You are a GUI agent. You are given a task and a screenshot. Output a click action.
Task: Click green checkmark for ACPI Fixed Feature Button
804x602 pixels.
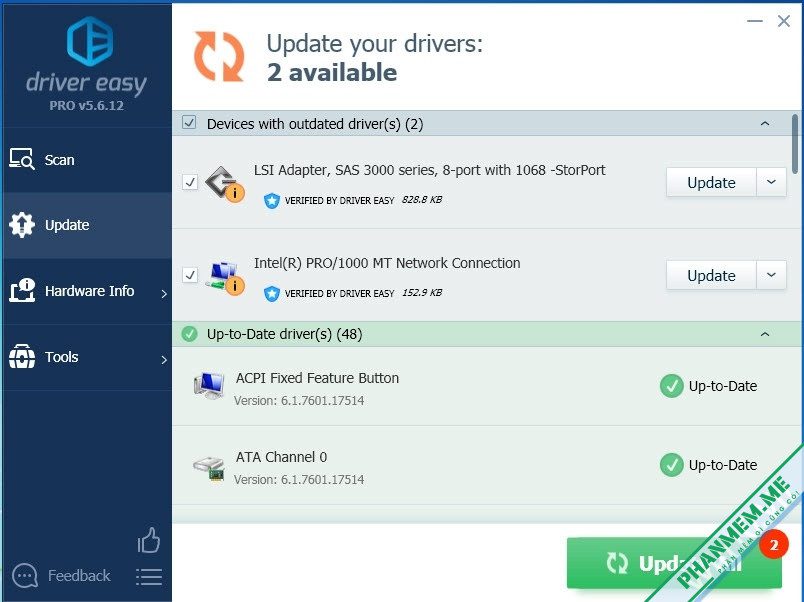(x=671, y=386)
